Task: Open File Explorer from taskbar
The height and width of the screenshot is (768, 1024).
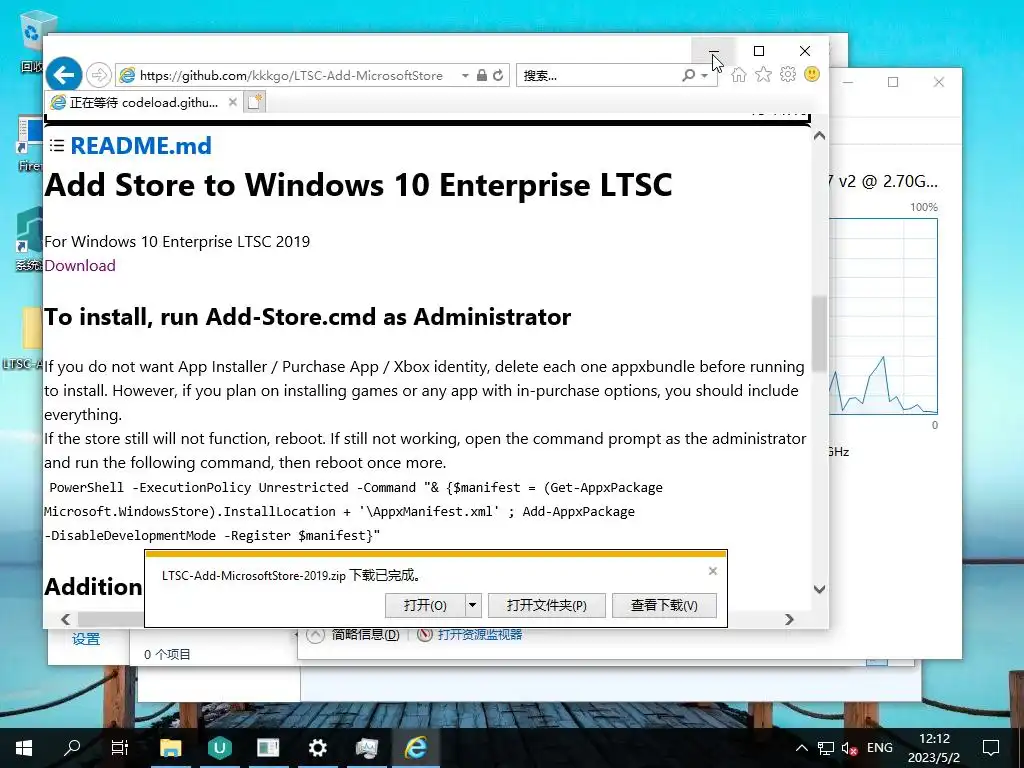Action: point(170,748)
